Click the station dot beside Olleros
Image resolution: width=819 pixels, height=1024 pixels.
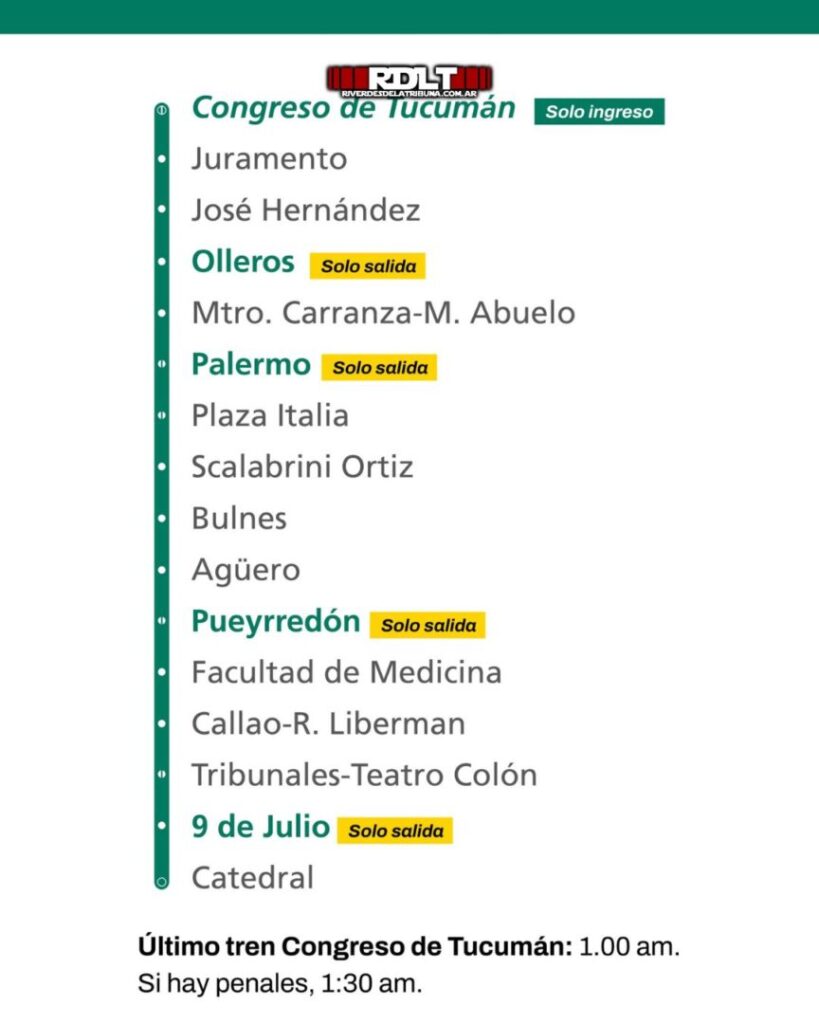(x=162, y=262)
